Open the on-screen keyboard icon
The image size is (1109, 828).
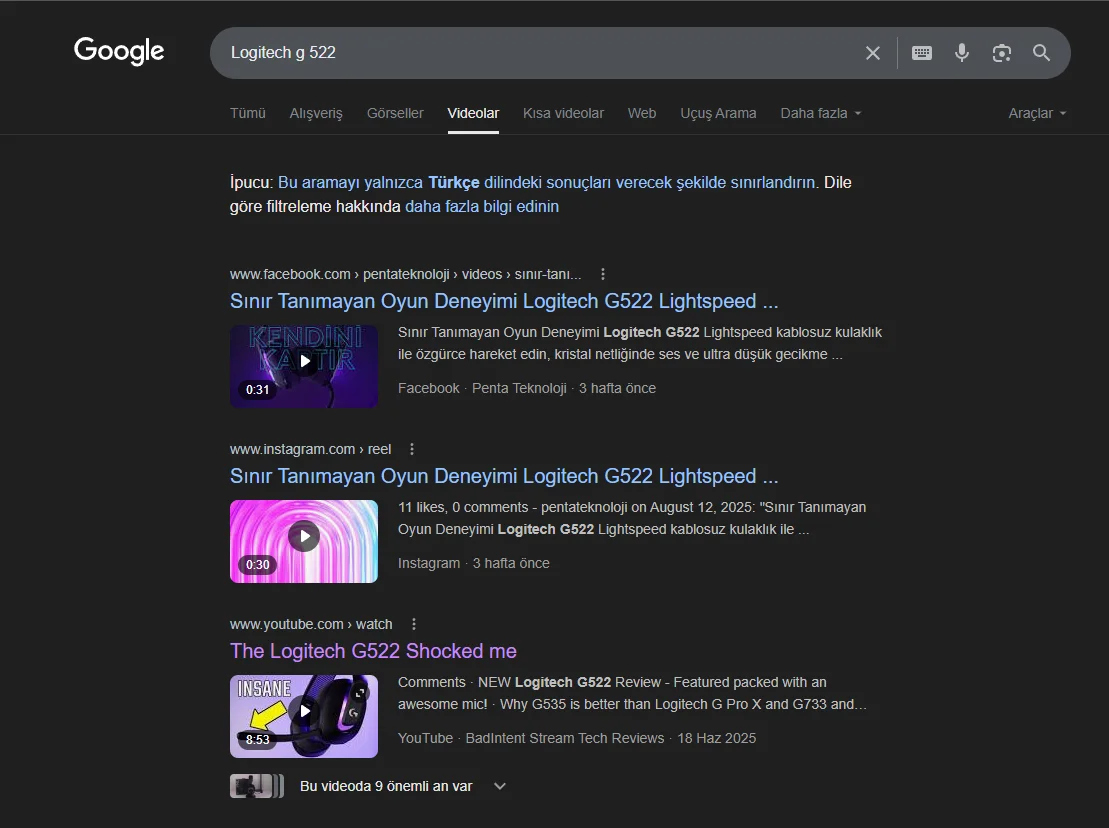click(922, 53)
